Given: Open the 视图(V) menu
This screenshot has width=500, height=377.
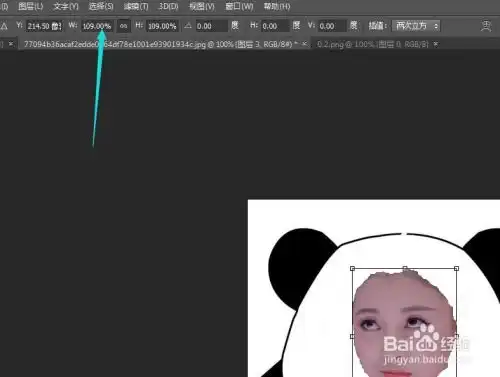Looking at the screenshot, I should pyautogui.click(x=202, y=6).
